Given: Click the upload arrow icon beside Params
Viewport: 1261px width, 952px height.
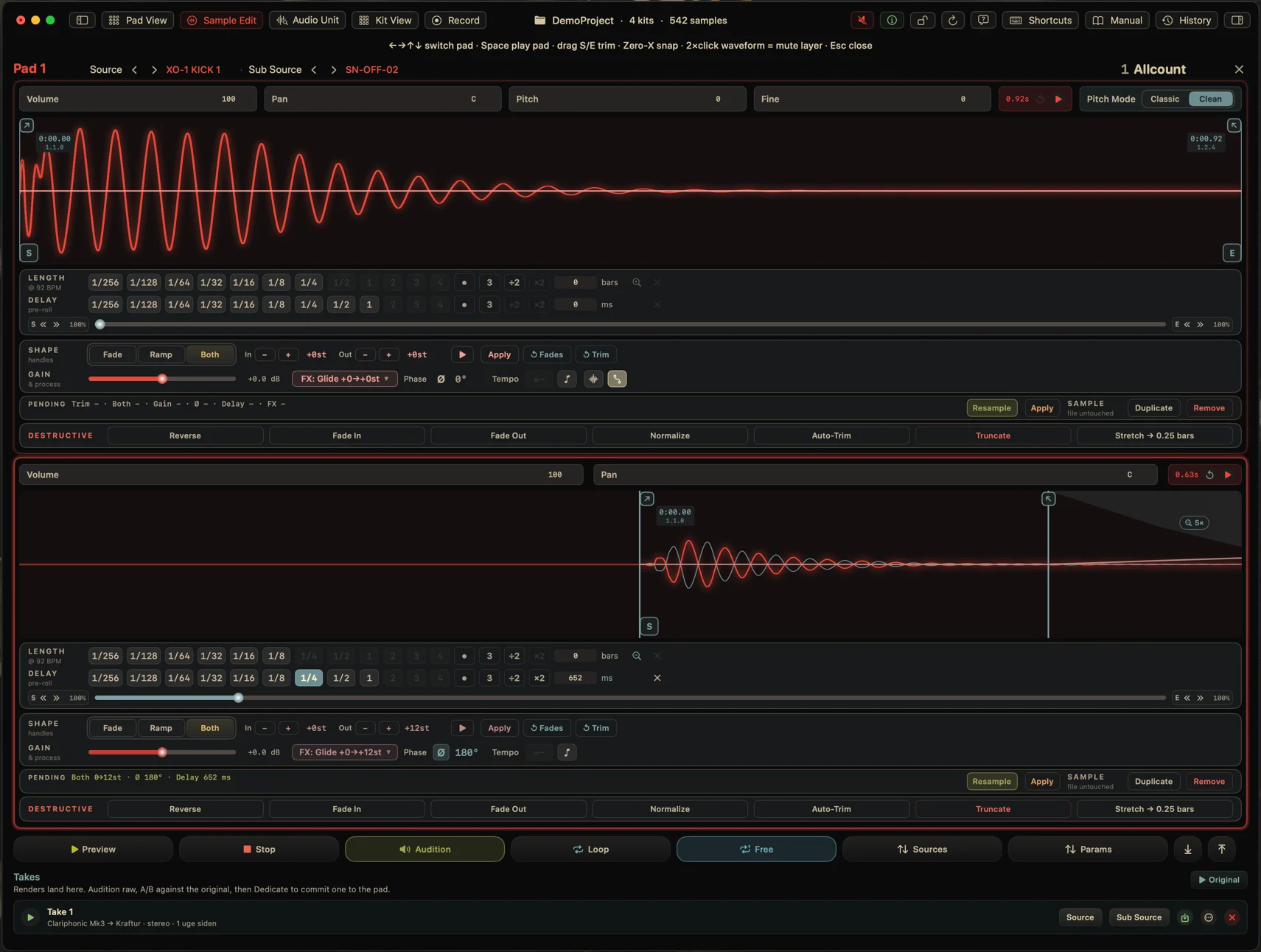Looking at the screenshot, I should coord(1221,849).
